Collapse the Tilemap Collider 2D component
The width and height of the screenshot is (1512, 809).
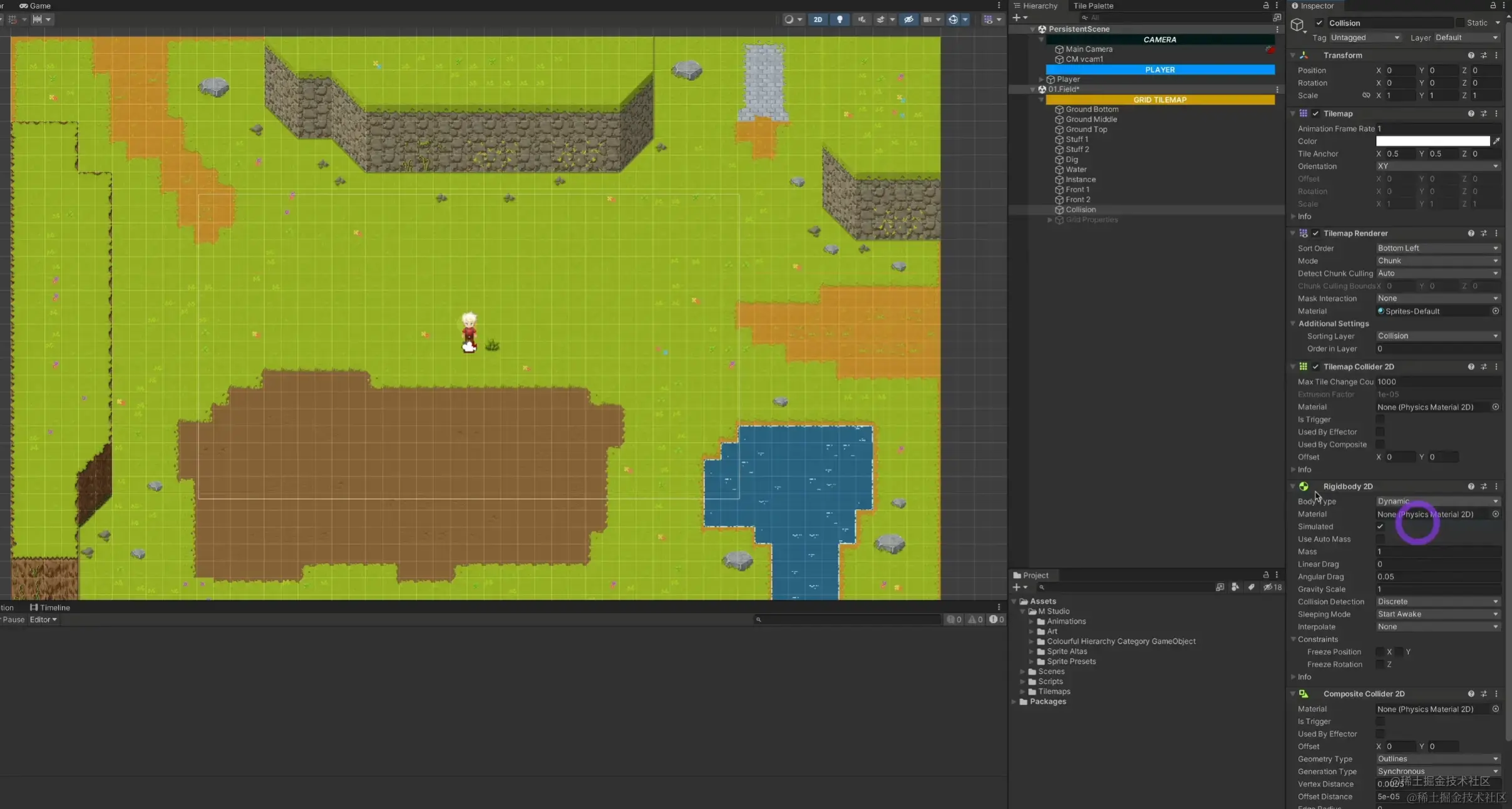click(1293, 367)
